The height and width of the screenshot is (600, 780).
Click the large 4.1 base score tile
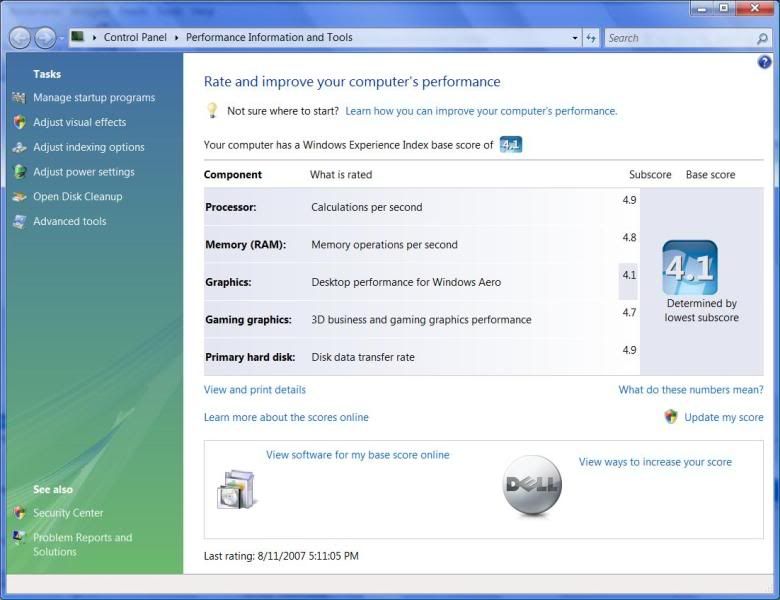point(690,268)
